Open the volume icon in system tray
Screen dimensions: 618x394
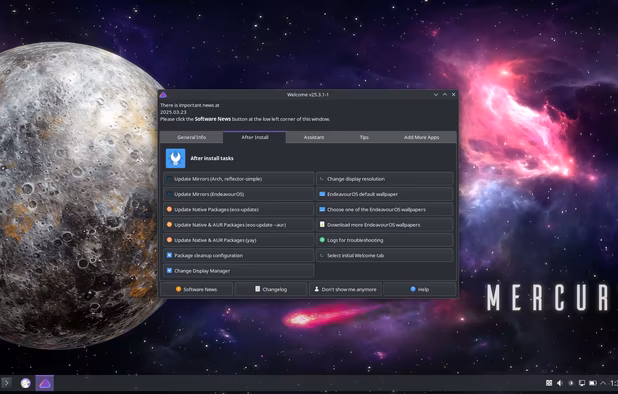pyautogui.click(x=560, y=383)
